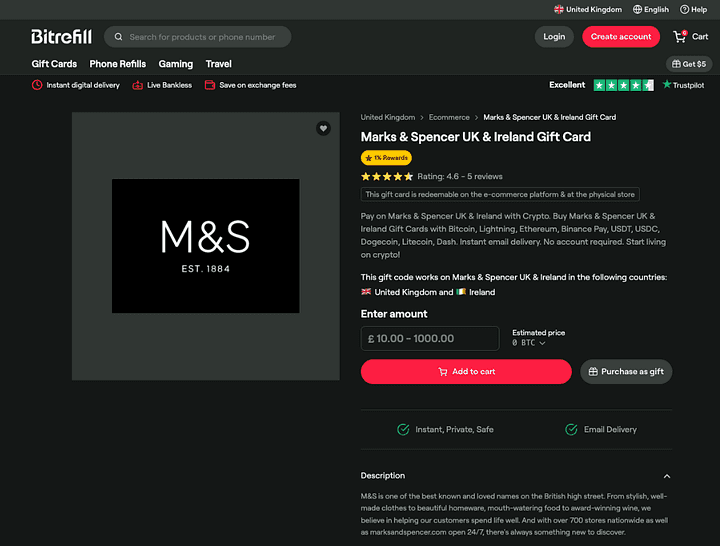
Task: Click the search magnifier icon
Action: pyautogui.click(x=118, y=37)
